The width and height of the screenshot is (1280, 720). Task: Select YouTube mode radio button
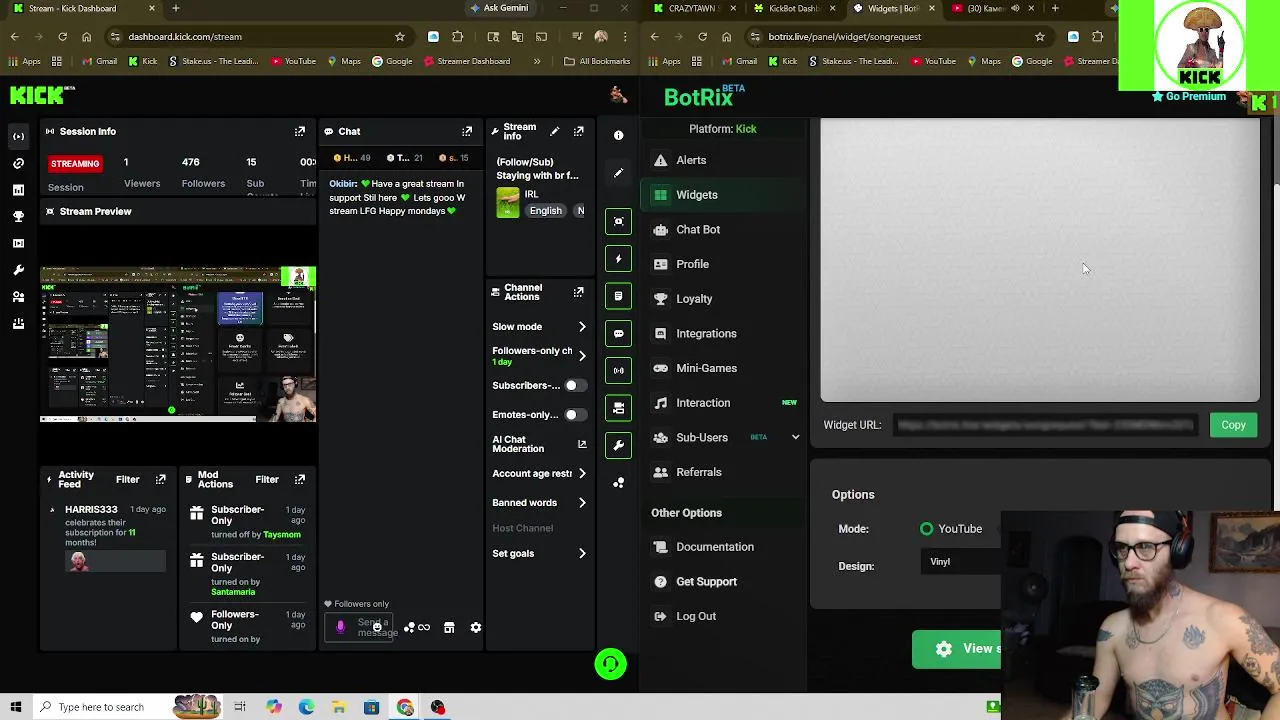[927, 529]
